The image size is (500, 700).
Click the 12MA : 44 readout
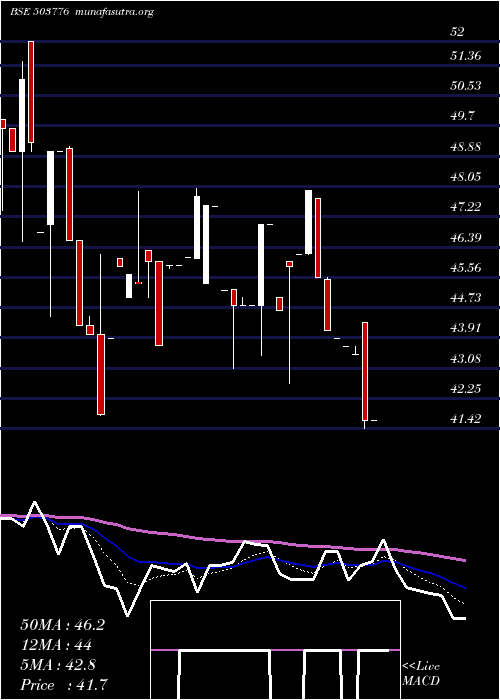[56, 645]
